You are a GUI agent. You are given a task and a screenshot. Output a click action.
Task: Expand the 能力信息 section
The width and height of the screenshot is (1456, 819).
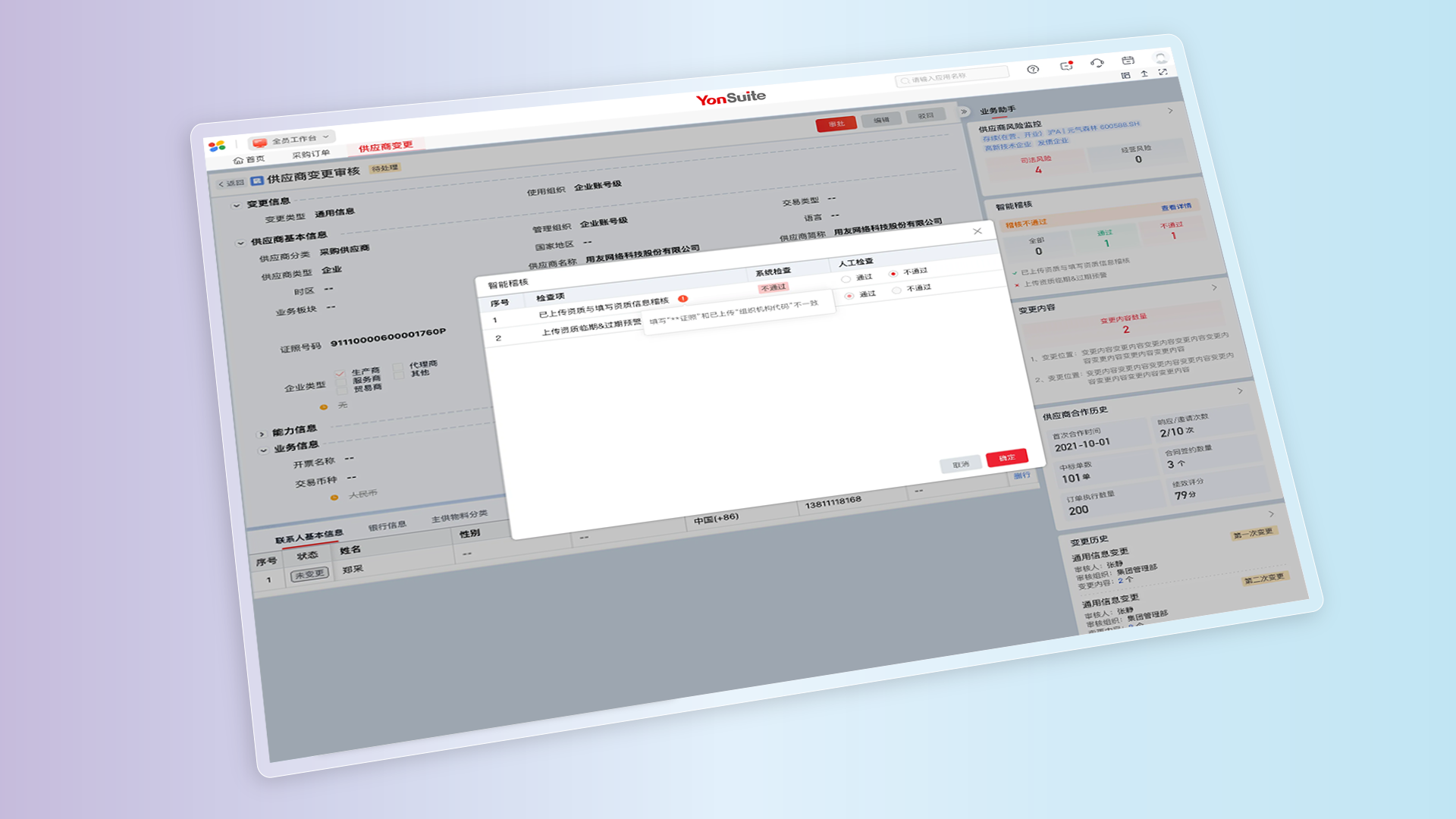tap(262, 434)
